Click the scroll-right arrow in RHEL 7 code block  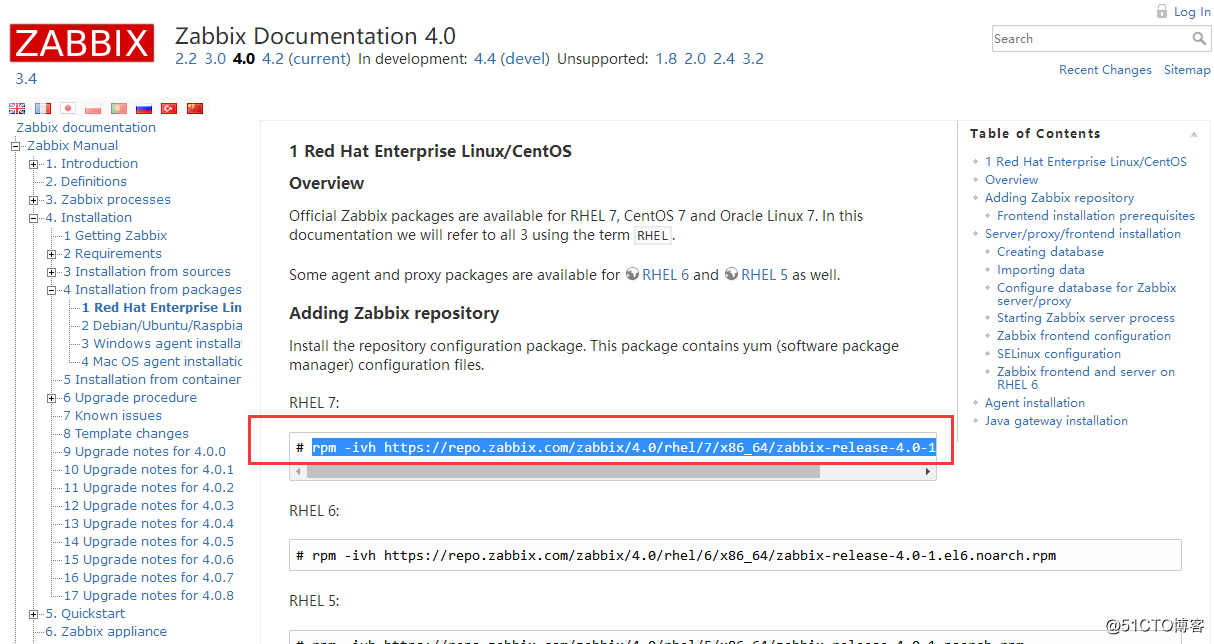(930, 471)
